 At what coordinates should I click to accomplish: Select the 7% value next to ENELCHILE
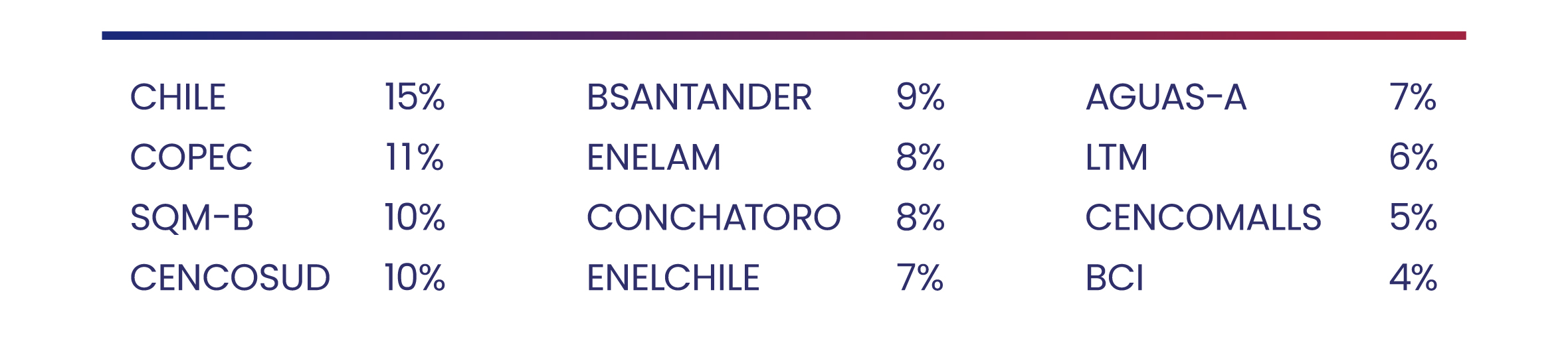coord(920,277)
